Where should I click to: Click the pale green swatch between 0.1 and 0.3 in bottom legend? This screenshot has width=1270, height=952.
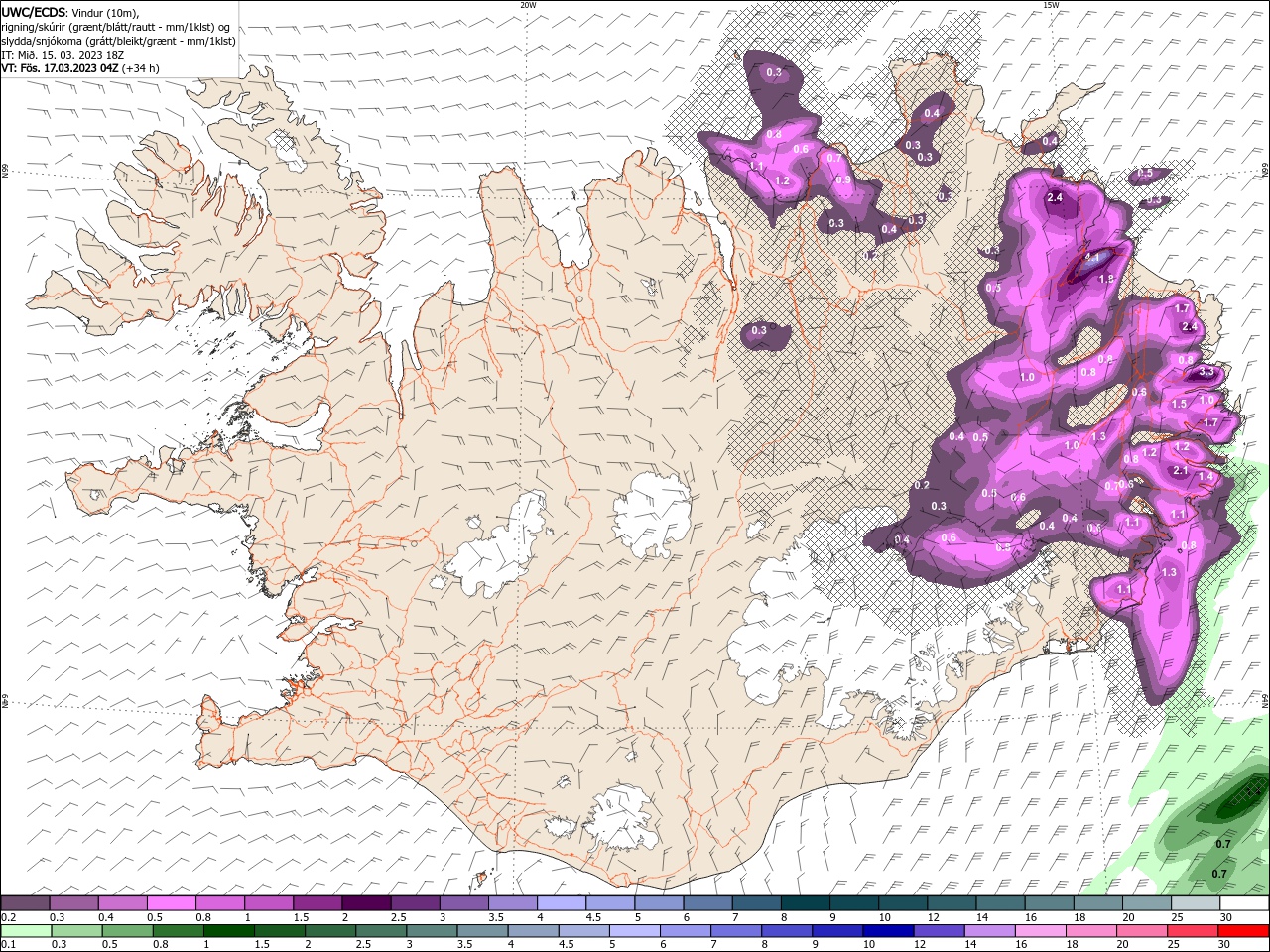tap(25, 931)
